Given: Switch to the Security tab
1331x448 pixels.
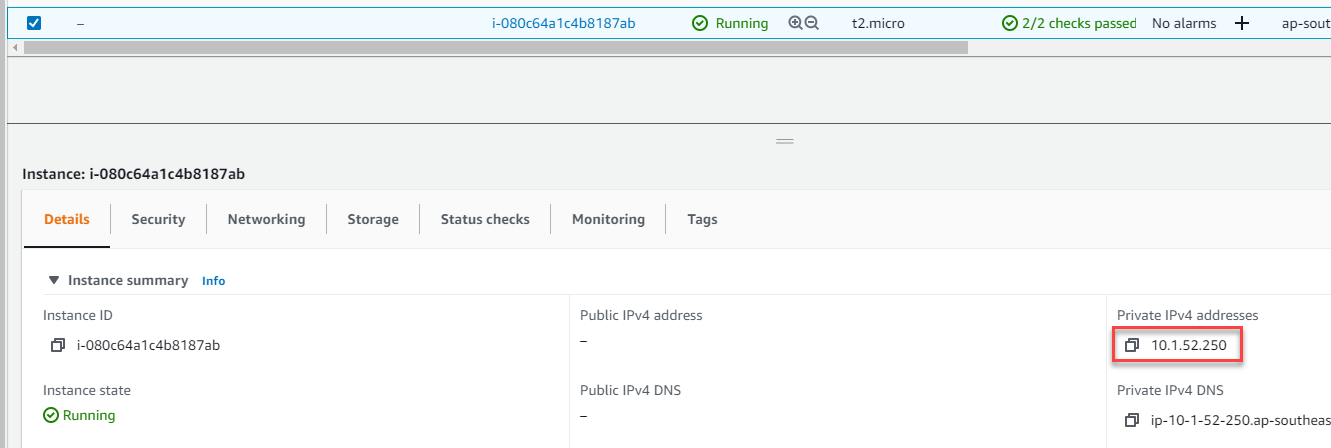Looking at the screenshot, I should [158, 219].
